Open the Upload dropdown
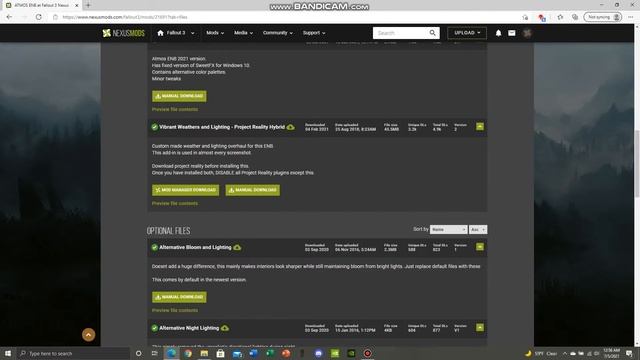Screen dimensions: 640x360 point(467,33)
